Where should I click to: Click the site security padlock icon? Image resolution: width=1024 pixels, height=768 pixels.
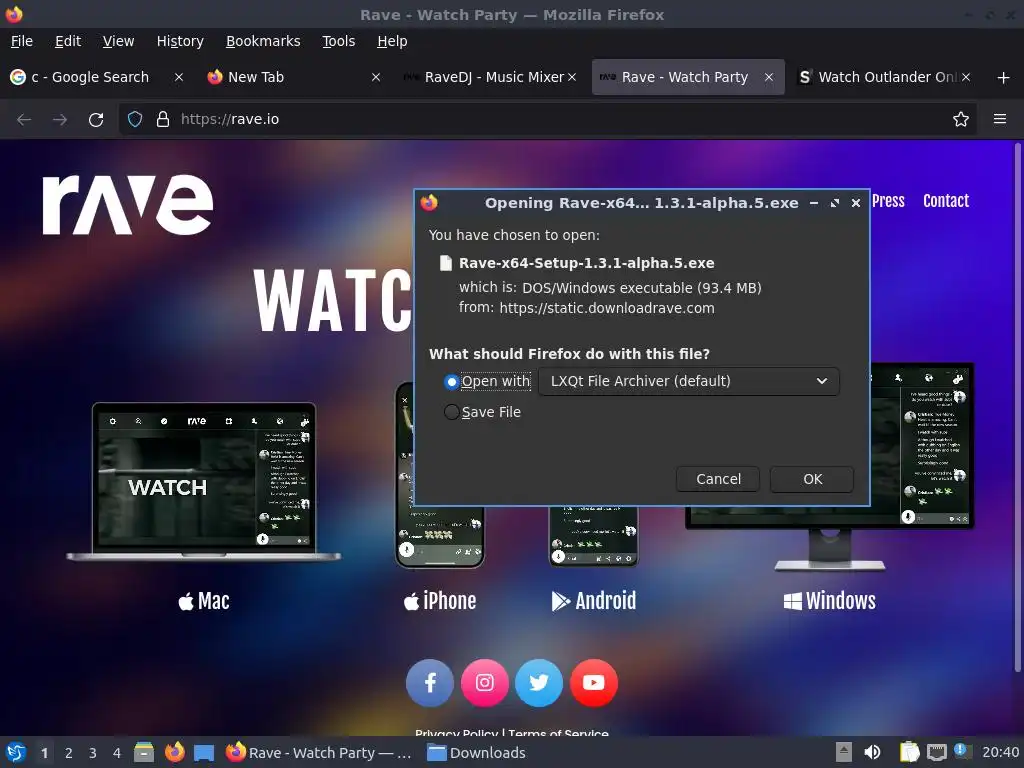coord(163,119)
